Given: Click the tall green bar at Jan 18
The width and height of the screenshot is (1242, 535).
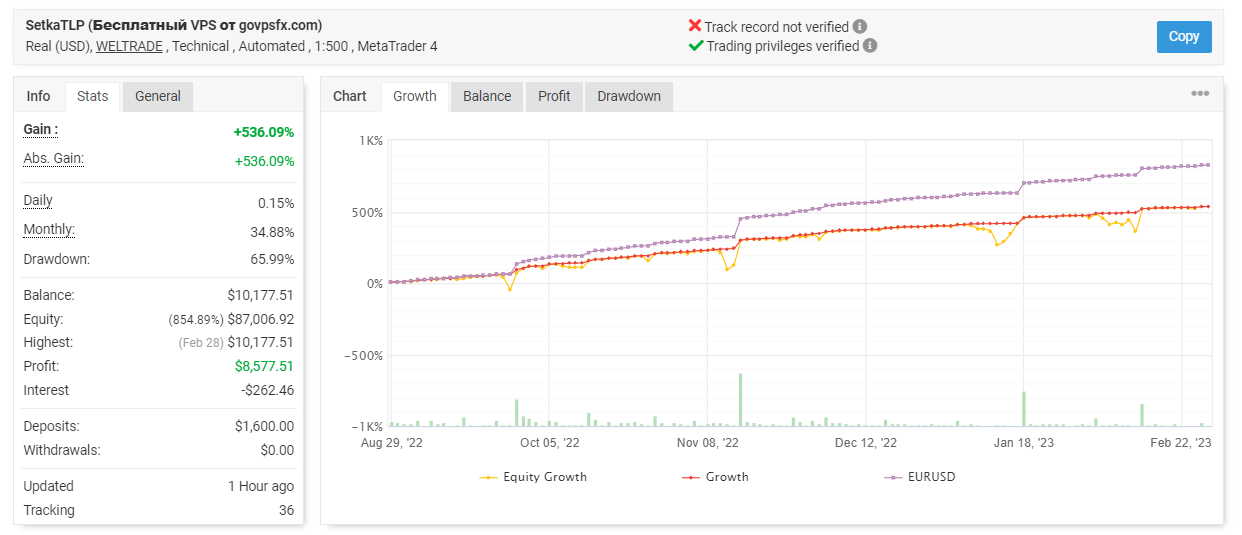Looking at the screenshot, I should [x=1024, y=409].
